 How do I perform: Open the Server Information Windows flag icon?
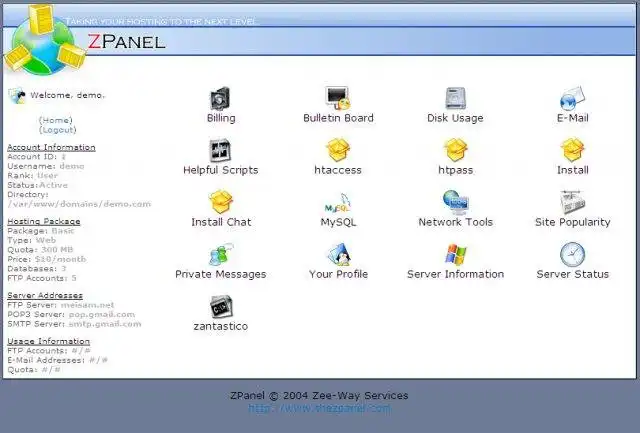456,254
